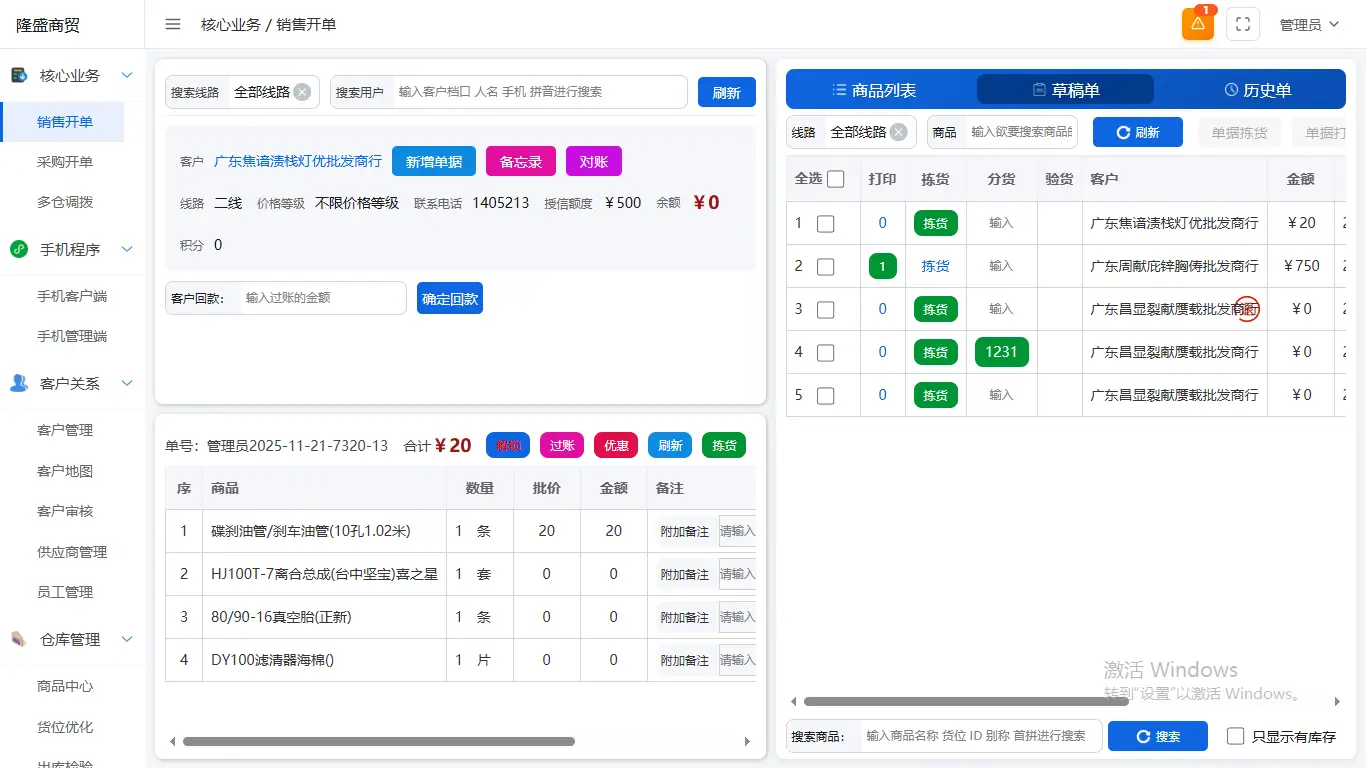This screenshot has height=768, width=1366.
Task: Clear the 线路 filter in draft panel
Action: point(898,132)
